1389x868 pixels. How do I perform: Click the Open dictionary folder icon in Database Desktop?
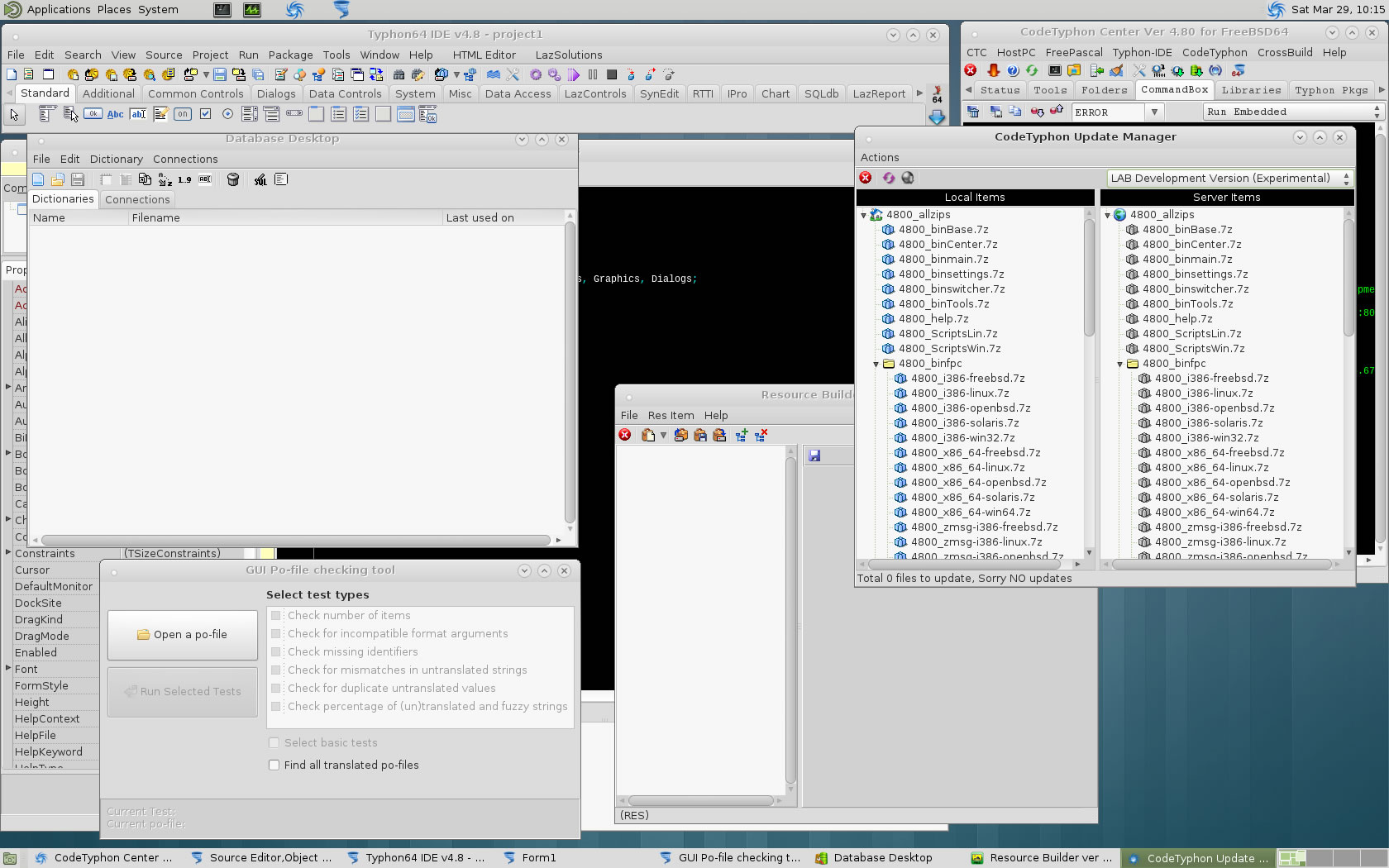pos(57,179)
